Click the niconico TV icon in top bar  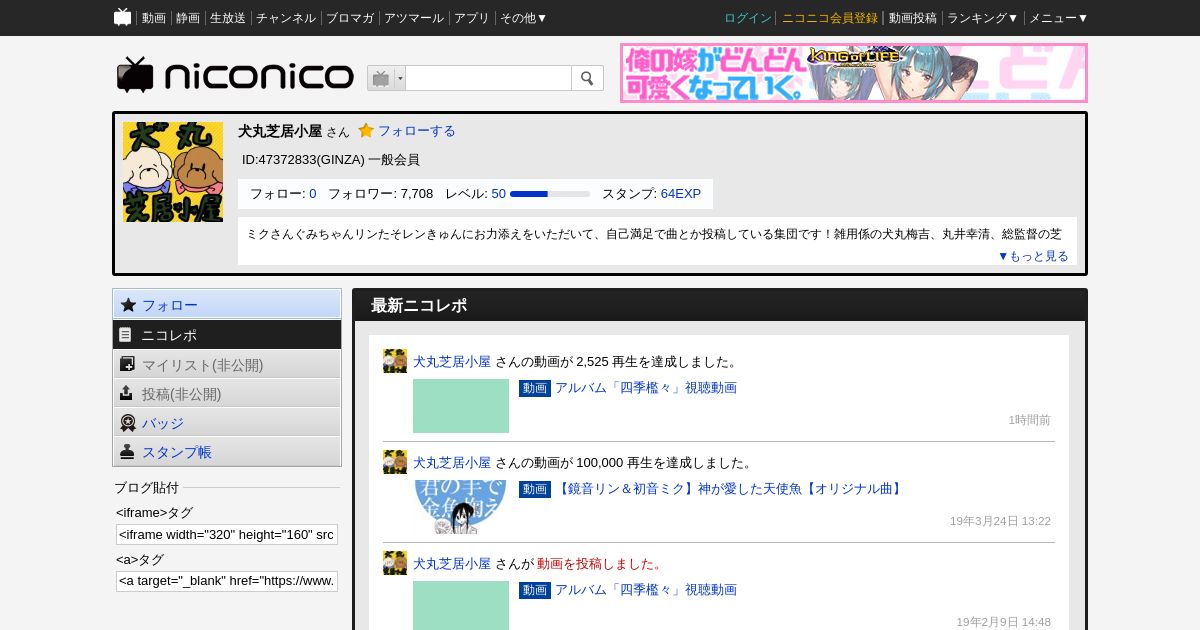click(x=123, y=17)
